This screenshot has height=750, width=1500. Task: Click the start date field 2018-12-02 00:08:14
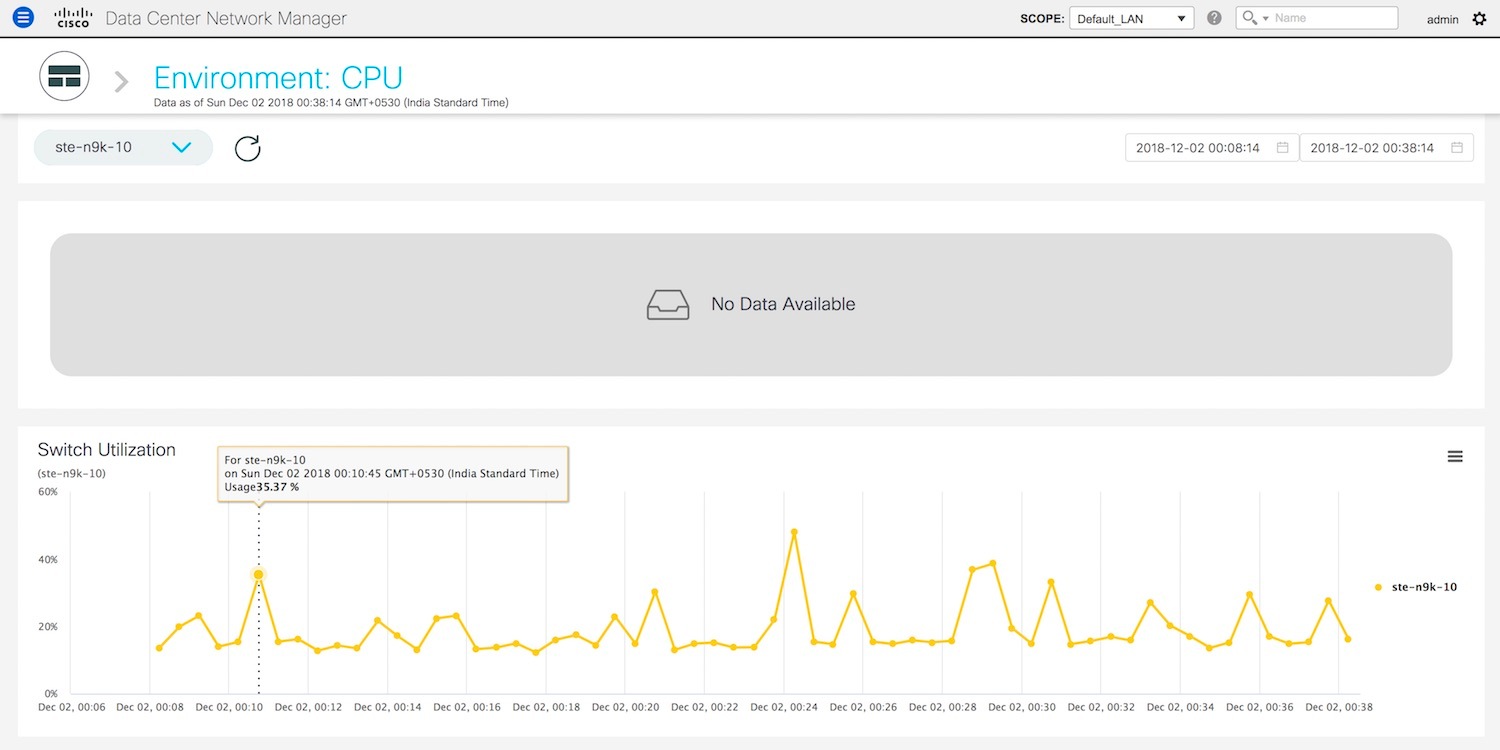(1198, 148)
